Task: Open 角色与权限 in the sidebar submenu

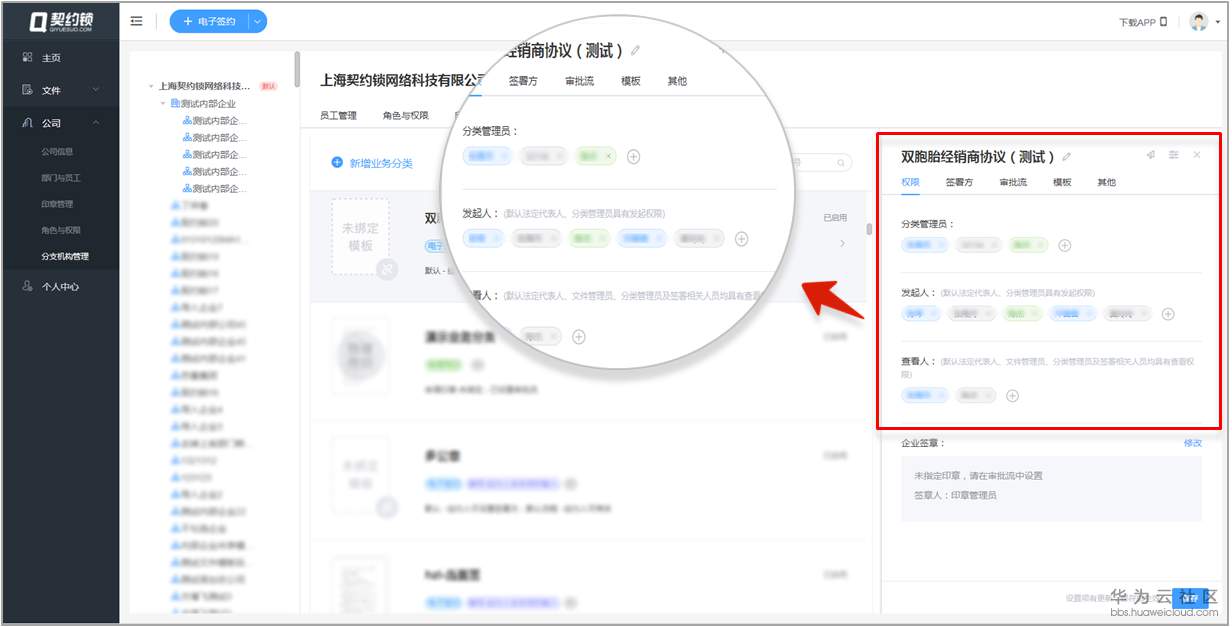Action: pyautogui.click(x=61, y=230)
